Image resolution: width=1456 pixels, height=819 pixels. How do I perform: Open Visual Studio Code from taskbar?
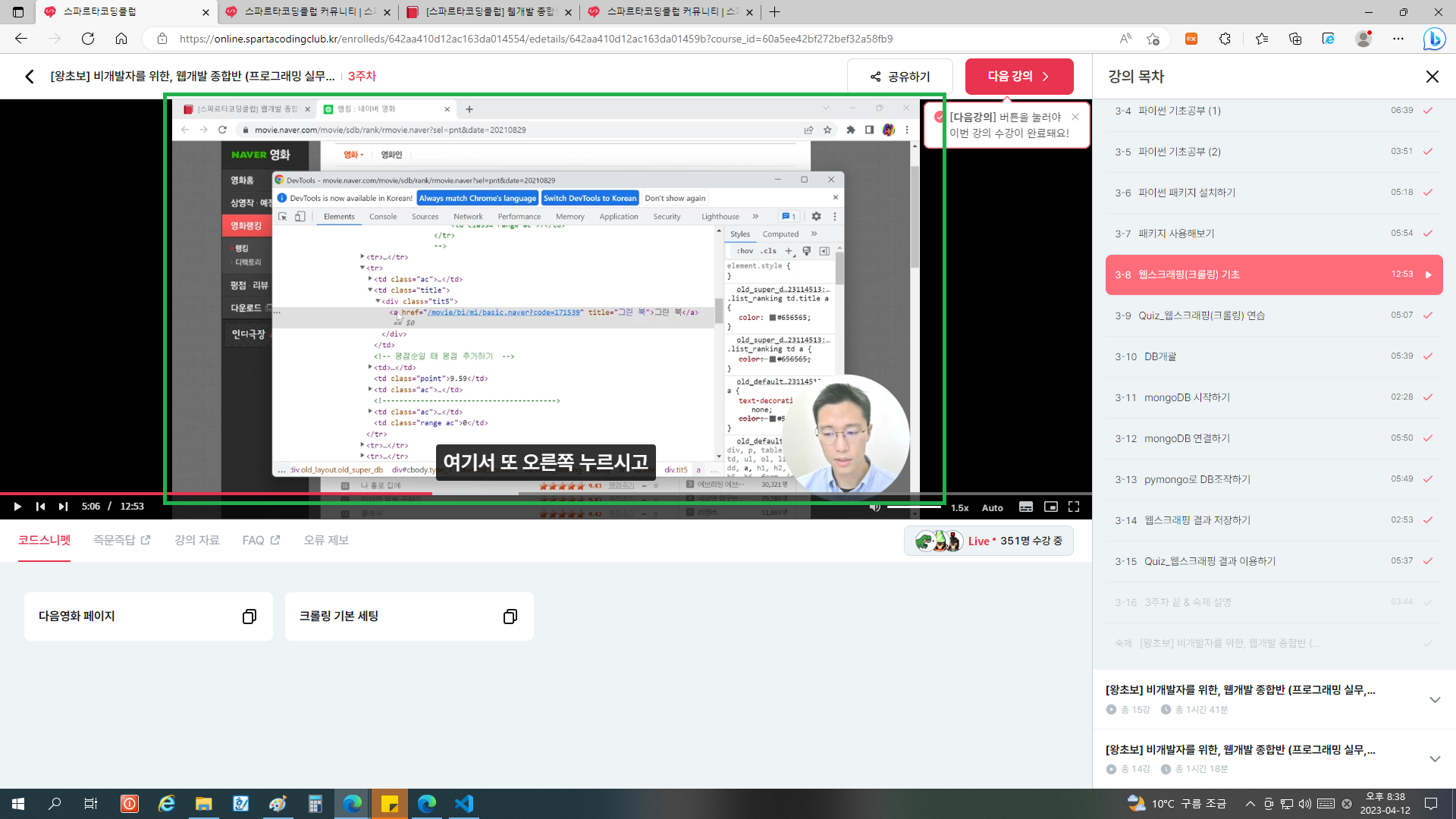464,804
